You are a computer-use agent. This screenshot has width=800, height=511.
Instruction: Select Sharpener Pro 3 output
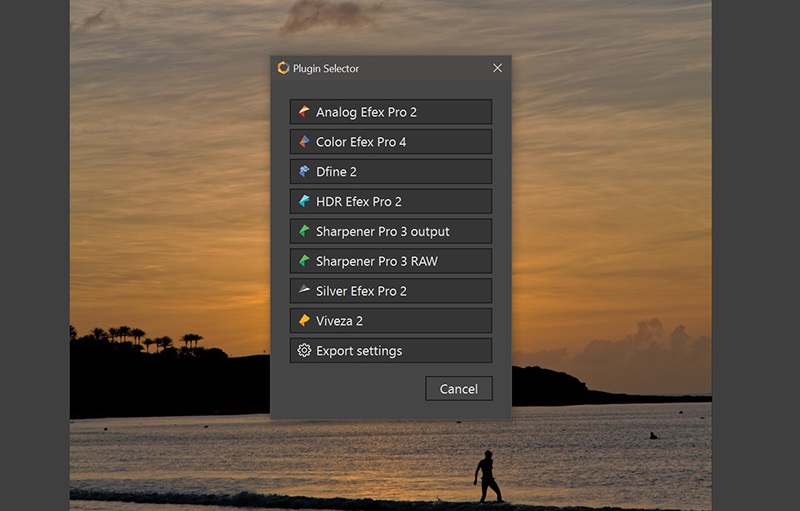pyautogui.click(x=390, y=232)
